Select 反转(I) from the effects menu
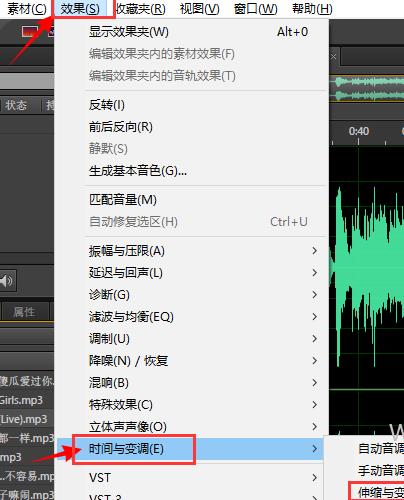The image size is (404, 500). point(192,105)
